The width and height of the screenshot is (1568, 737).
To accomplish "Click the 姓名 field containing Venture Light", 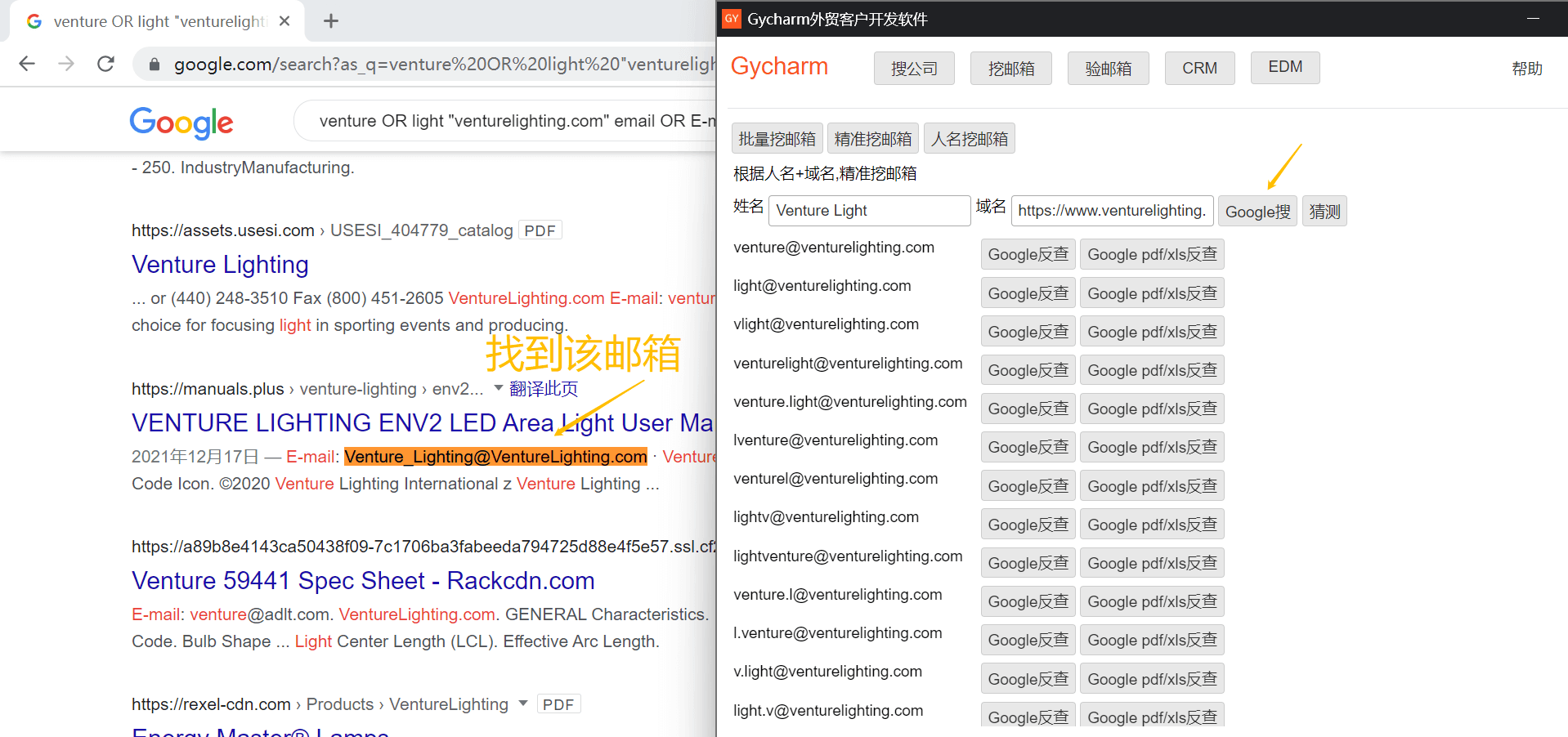I will coord(869,211).
